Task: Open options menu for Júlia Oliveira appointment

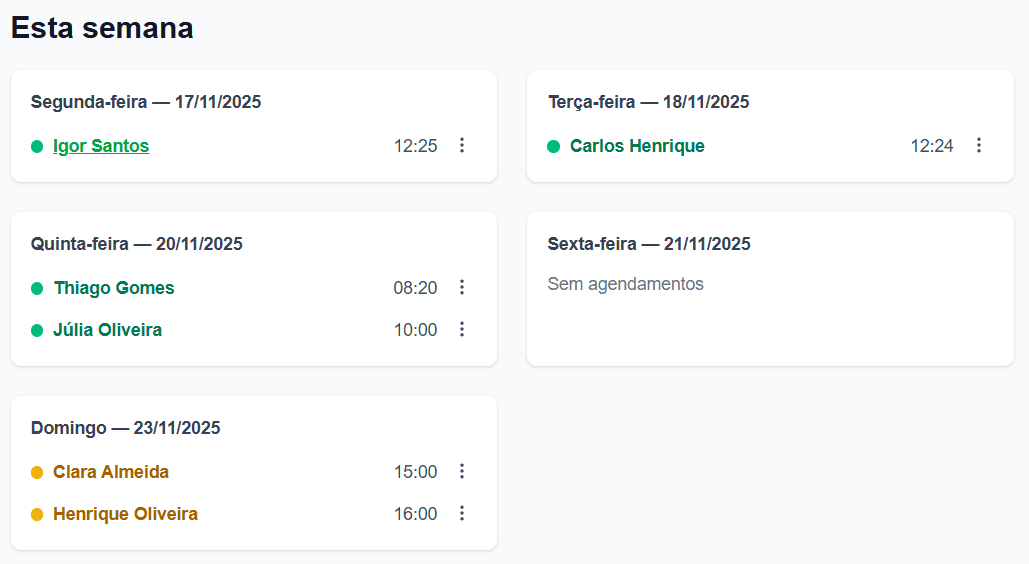Action: (x=462, y=330)
